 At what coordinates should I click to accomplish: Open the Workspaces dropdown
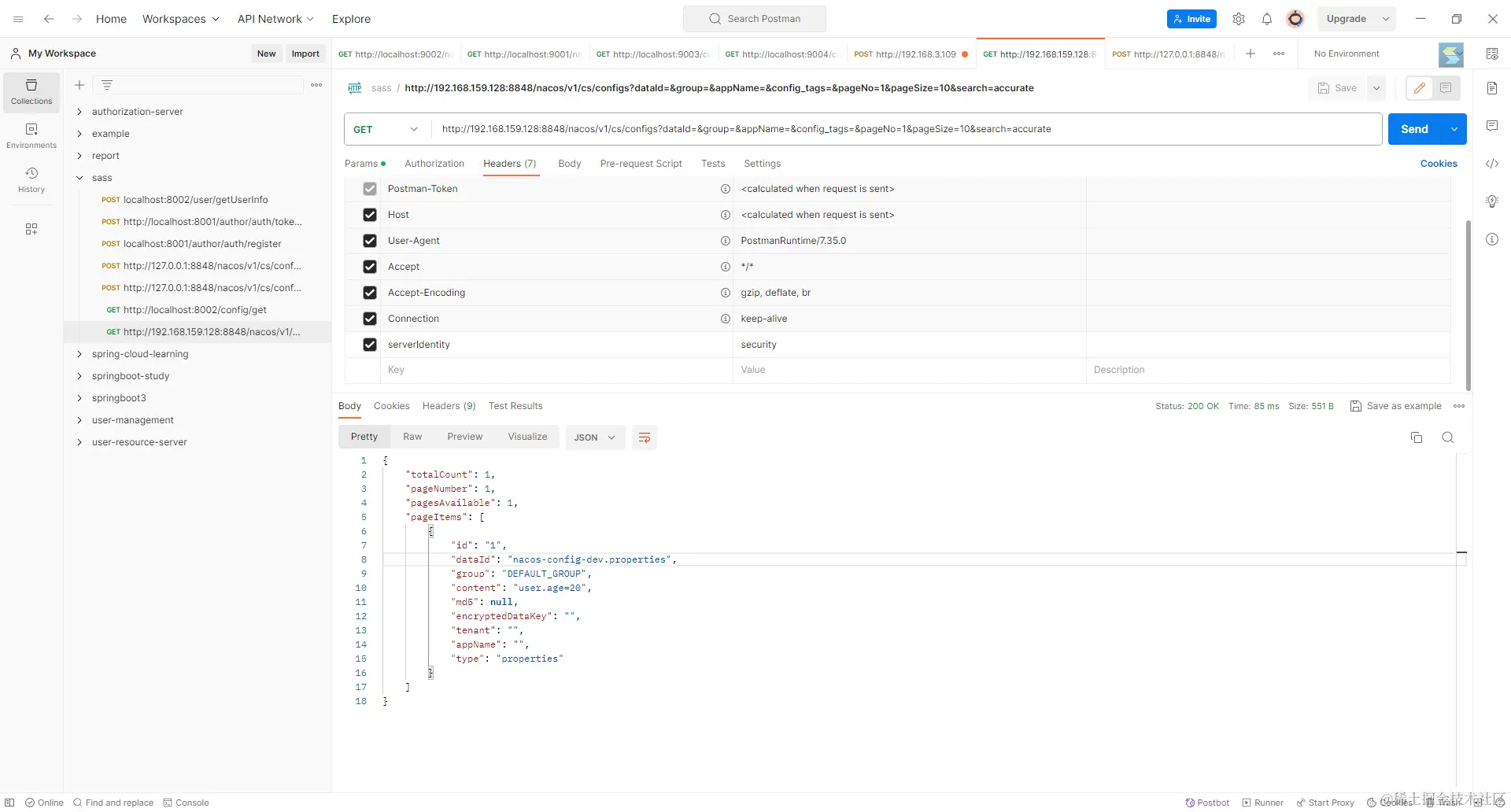181,19
